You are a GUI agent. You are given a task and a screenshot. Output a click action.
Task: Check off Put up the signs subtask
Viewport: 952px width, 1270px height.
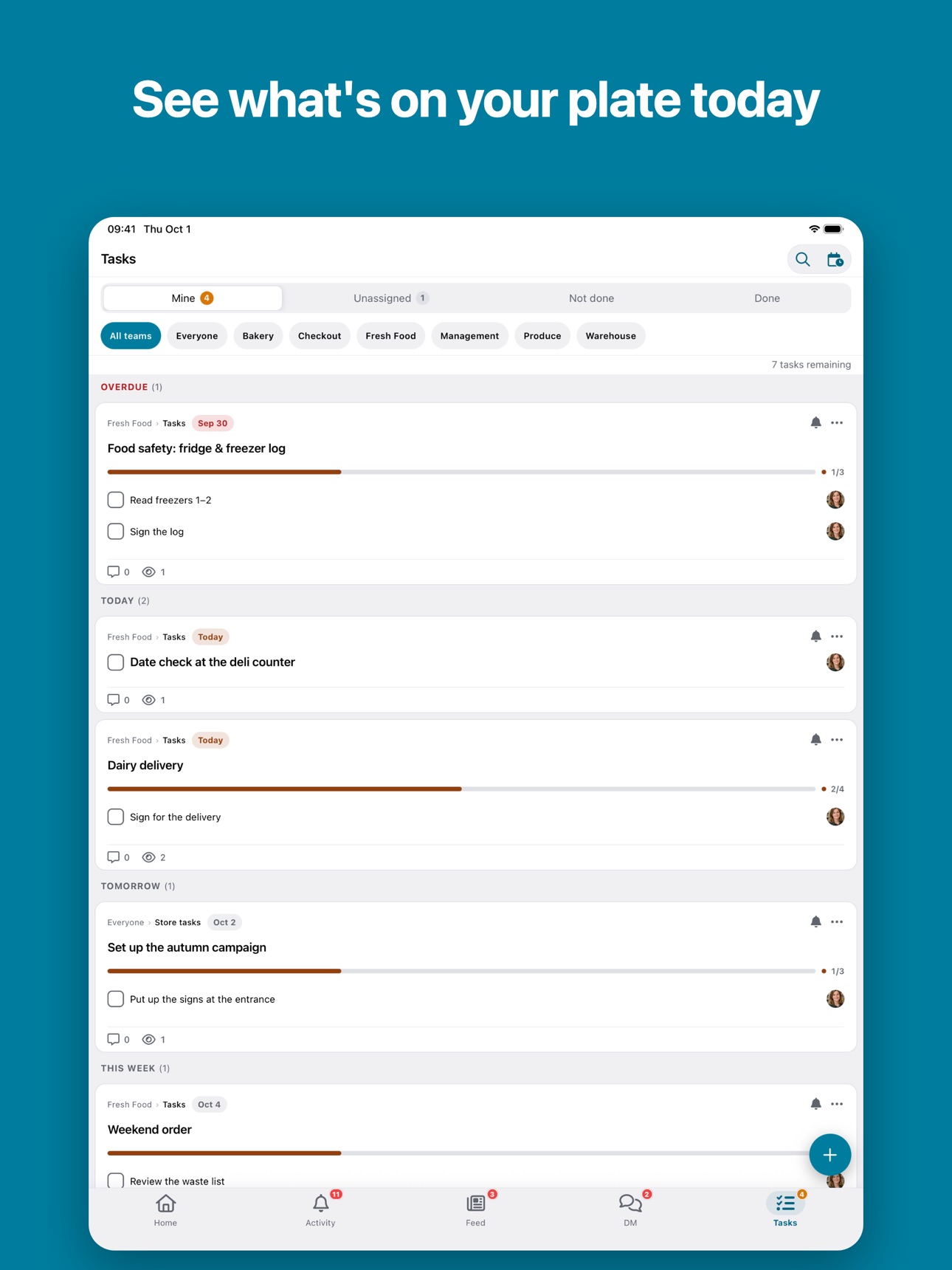tap(116, 1000)
